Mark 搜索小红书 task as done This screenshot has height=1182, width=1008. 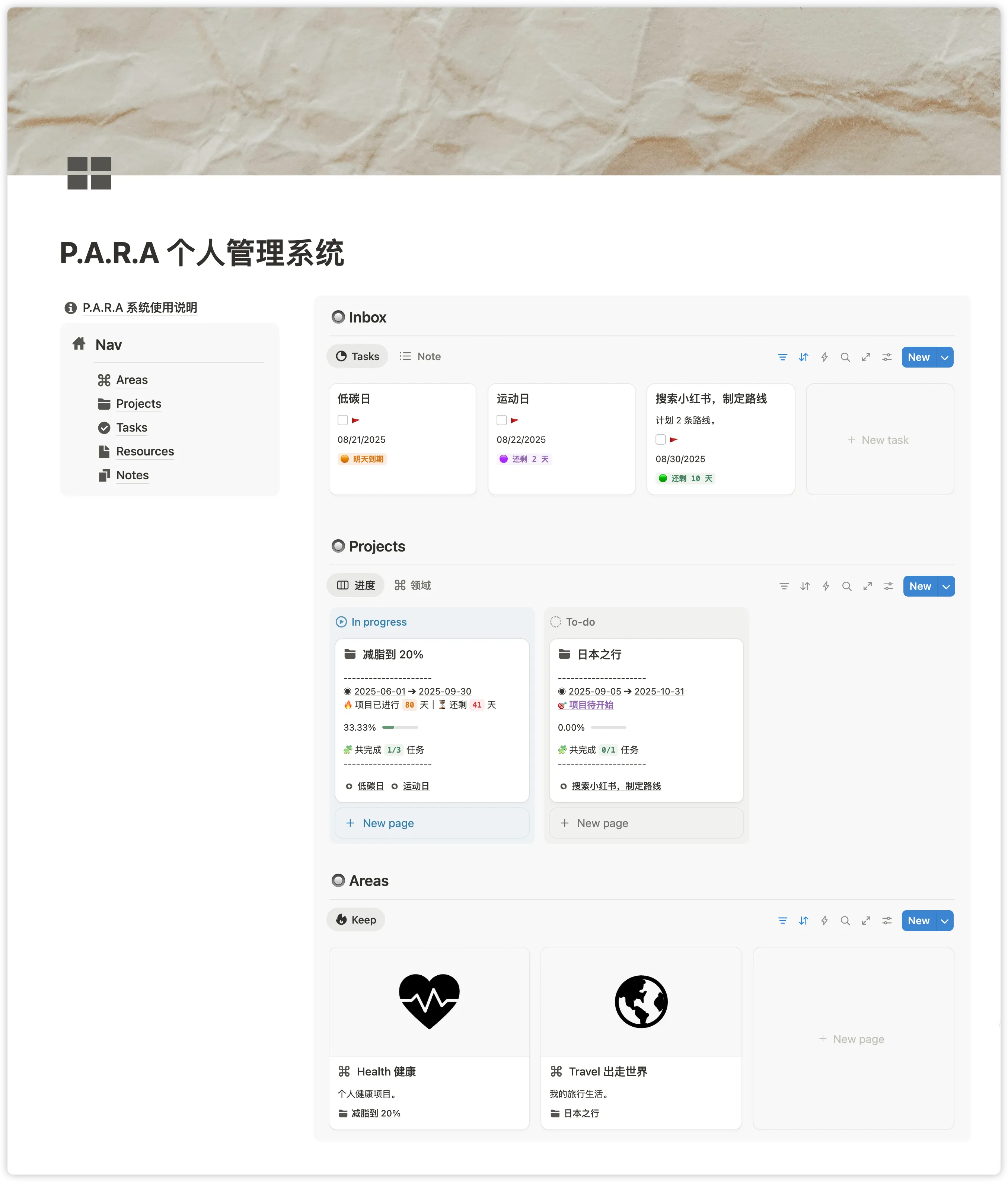[661, 440]
